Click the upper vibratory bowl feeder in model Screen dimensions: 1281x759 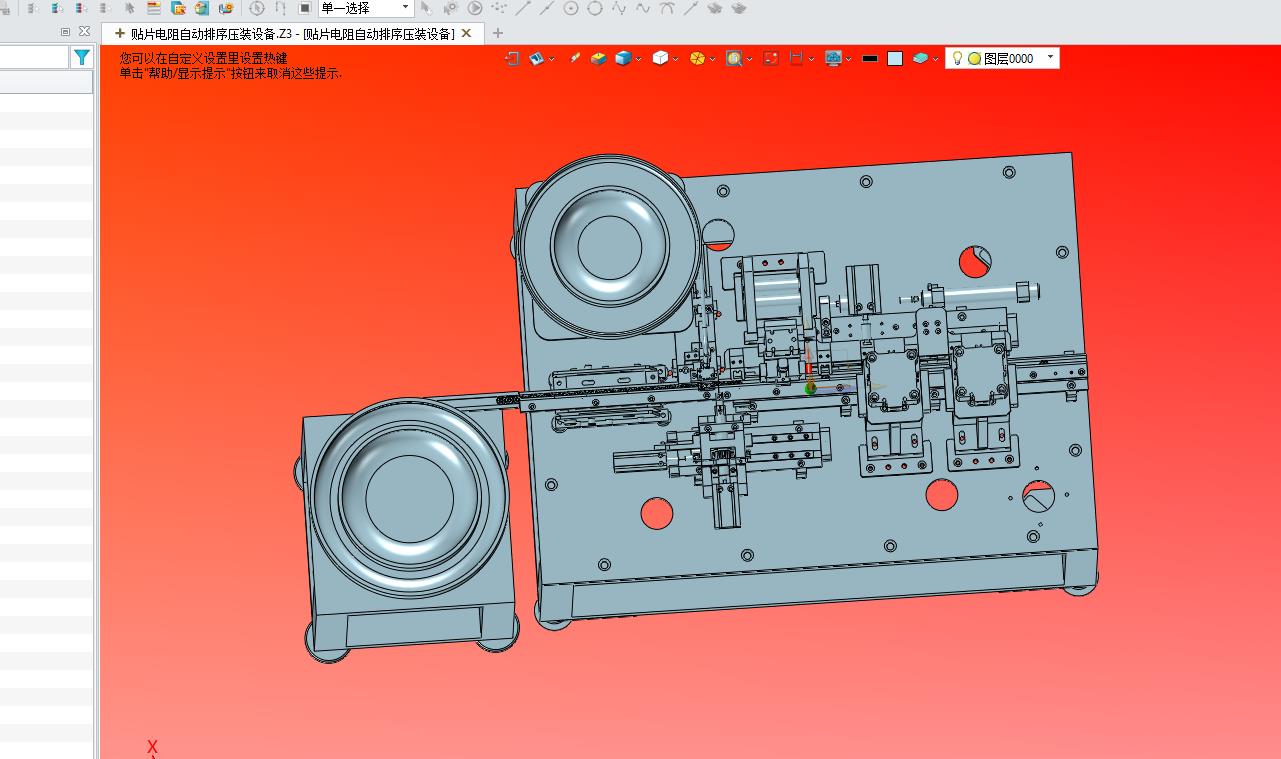click(608, 246)
